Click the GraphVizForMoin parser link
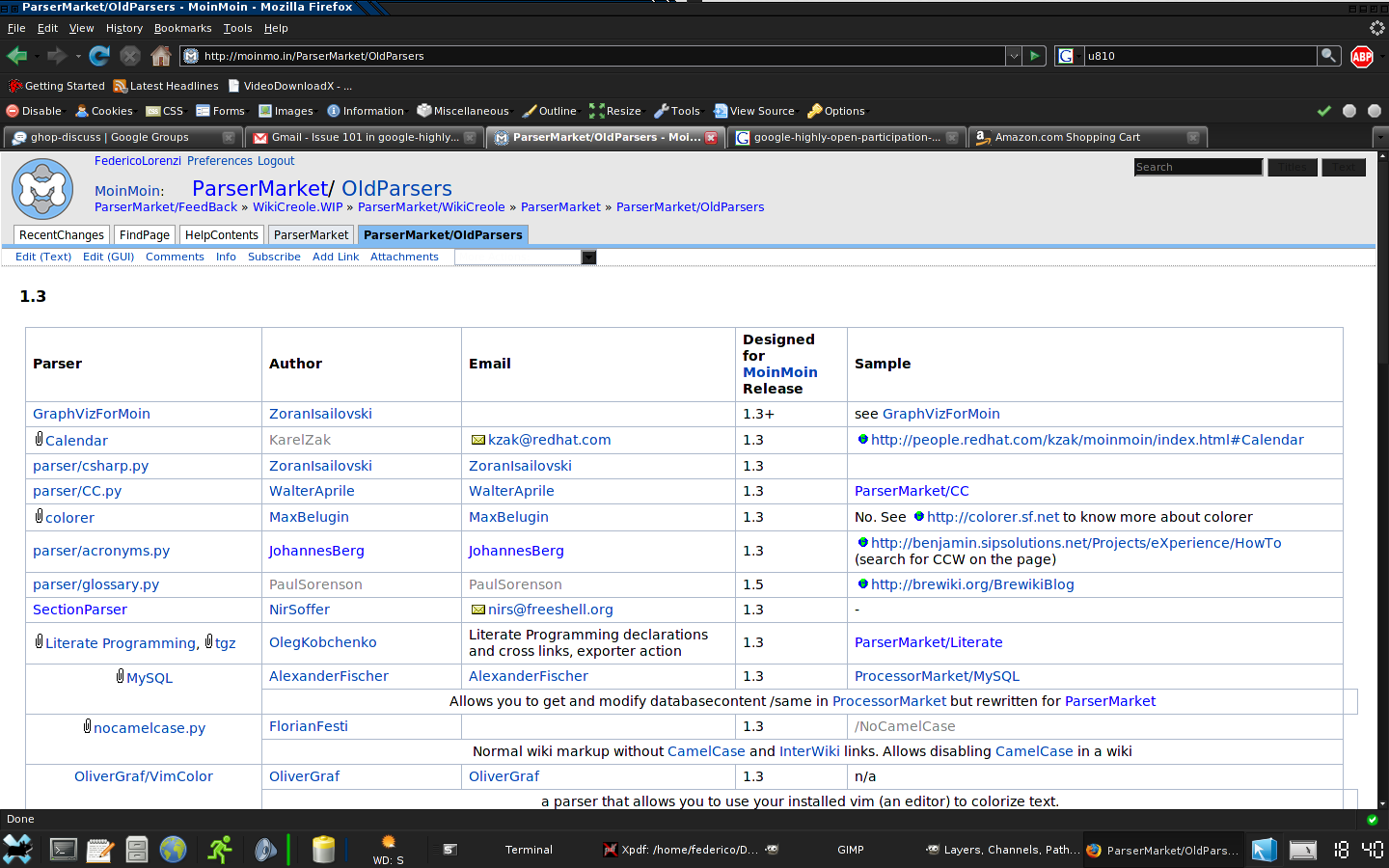Viewport: 1389px width, 868px height. 92,414
